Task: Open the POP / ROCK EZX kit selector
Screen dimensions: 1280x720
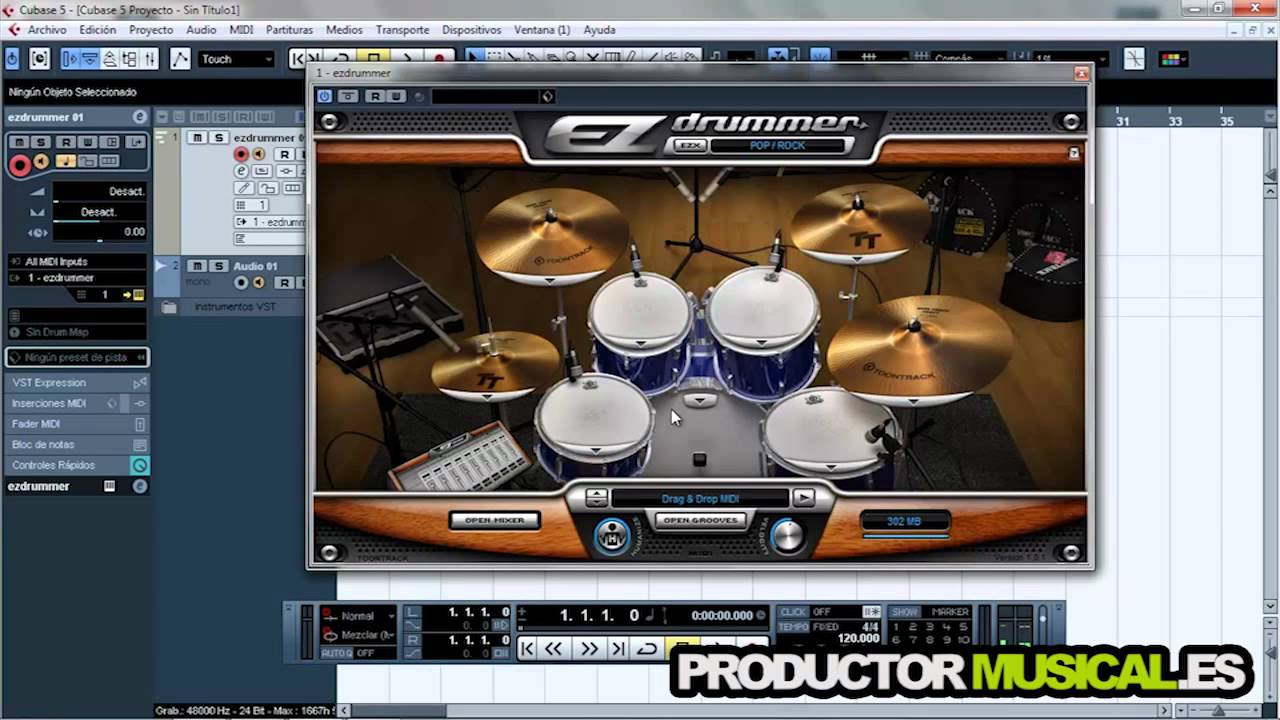Action: (778, 146)
